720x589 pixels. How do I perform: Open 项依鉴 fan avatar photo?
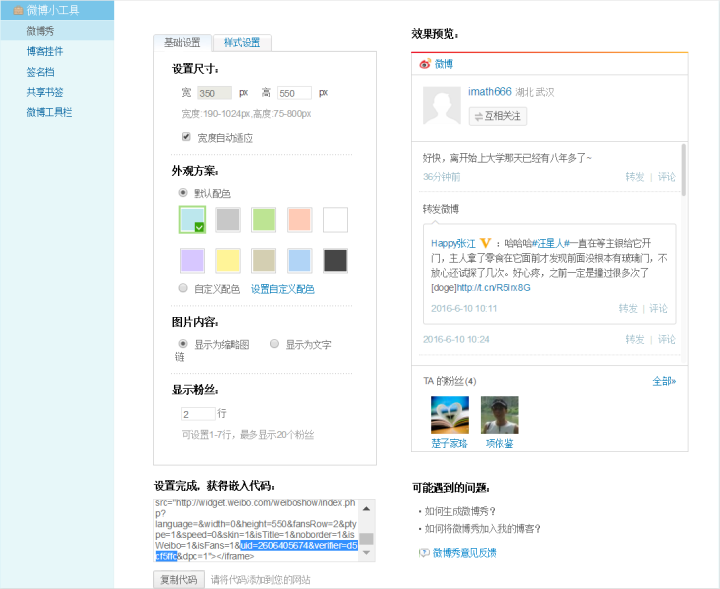click(x=500, y=415)
